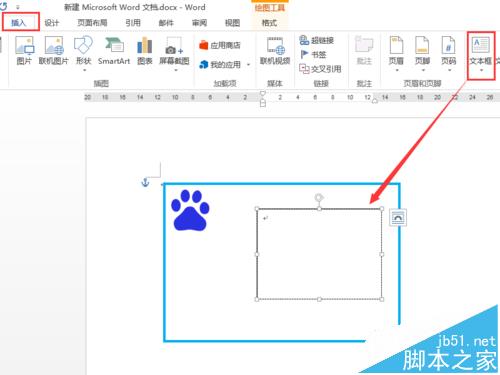The width and height of the screenshot is (500, 375).
Task: Click the 图片 (Picture) insert icon
Action: [x=25, y=51]
